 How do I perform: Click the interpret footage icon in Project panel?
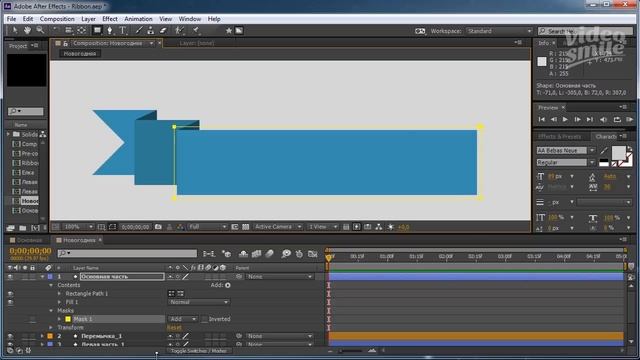[x=11, y=228]
